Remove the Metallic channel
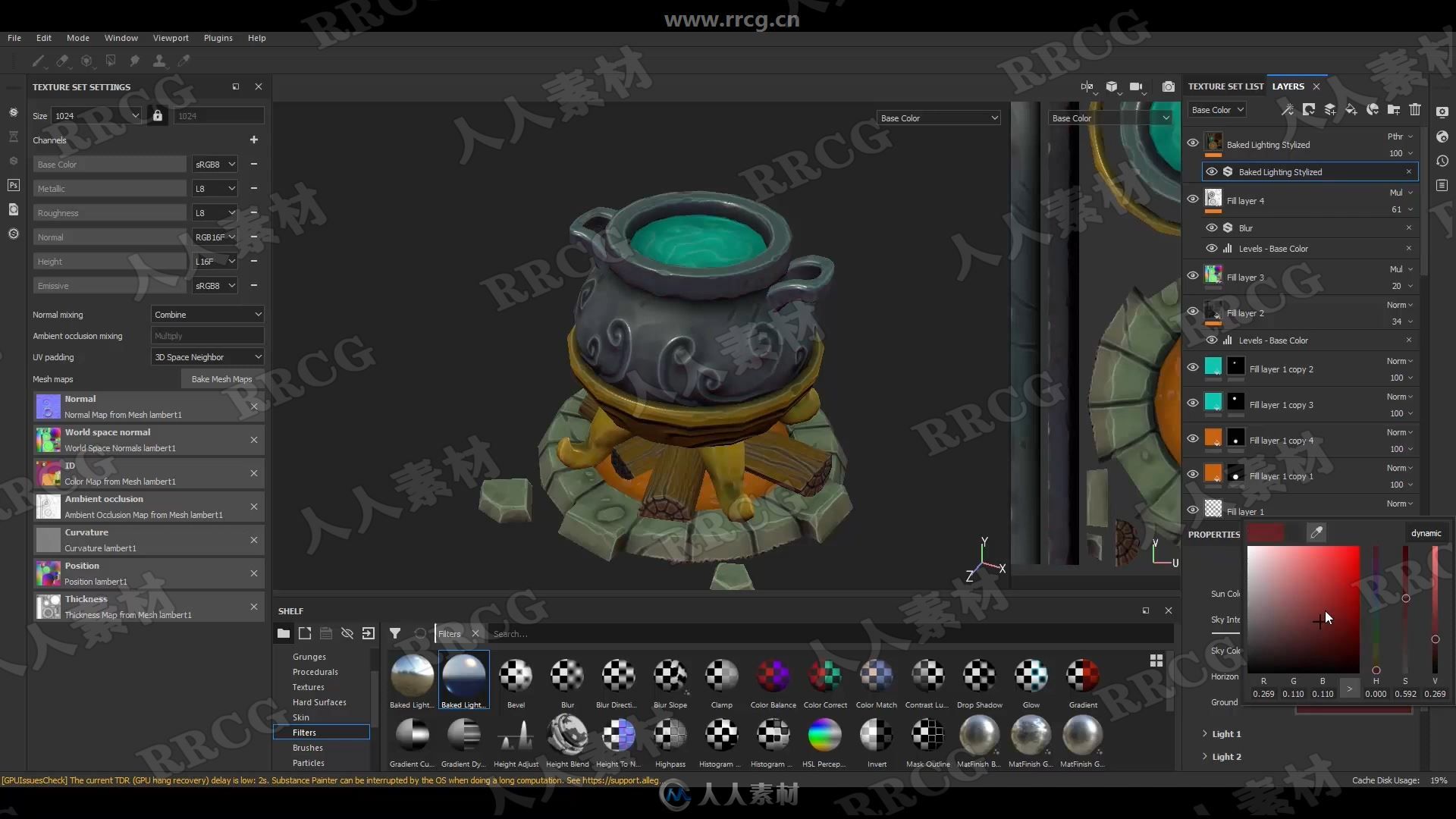 coord(254,188)
